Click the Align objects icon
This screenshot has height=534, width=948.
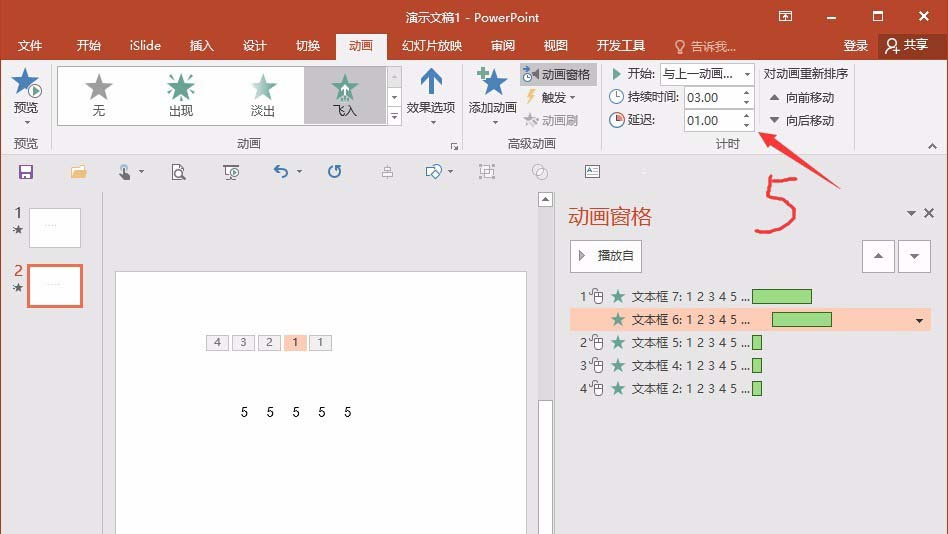point(388,172)
